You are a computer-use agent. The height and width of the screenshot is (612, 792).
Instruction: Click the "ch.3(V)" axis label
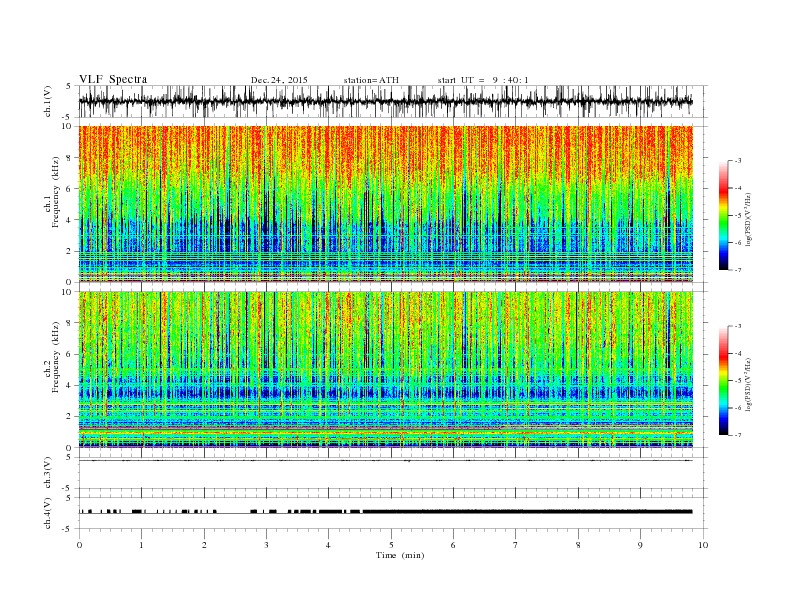48,473
